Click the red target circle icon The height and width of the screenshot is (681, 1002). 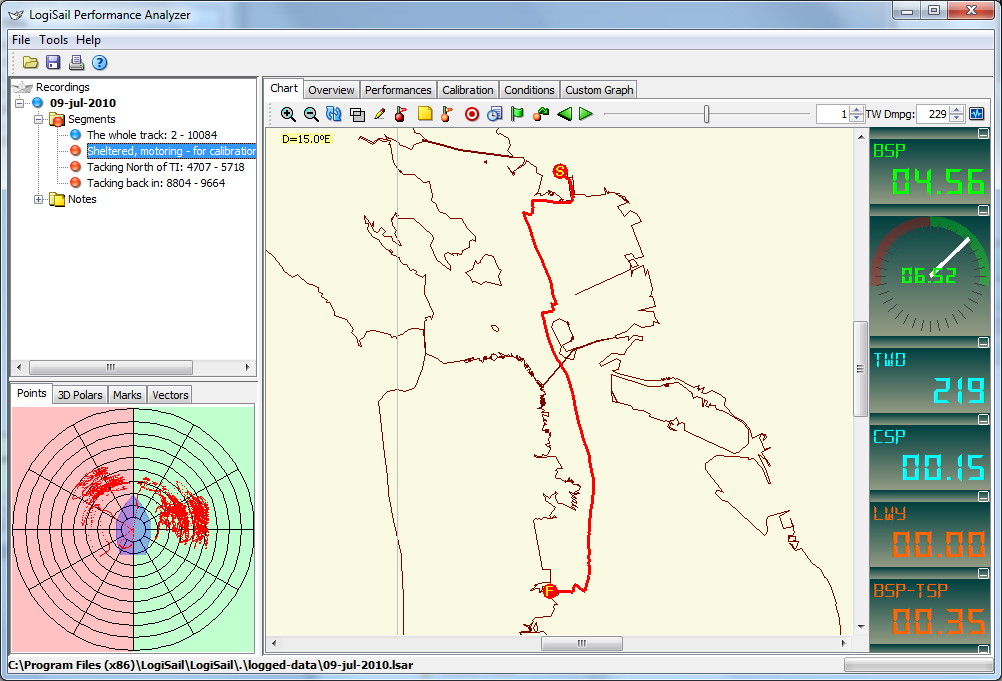(473, 114)
